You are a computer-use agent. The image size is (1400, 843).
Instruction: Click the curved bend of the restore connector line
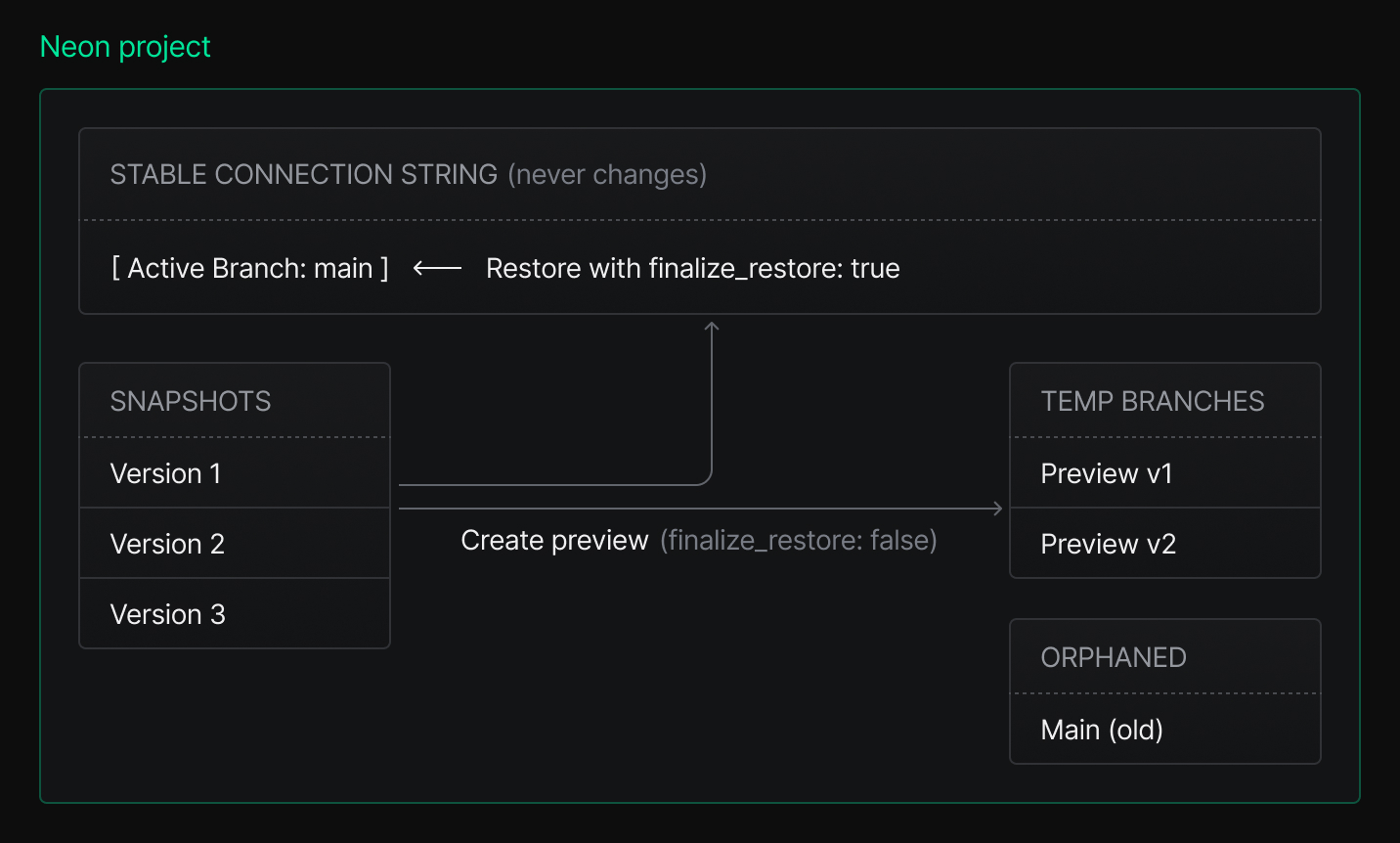tap(706, 478)
